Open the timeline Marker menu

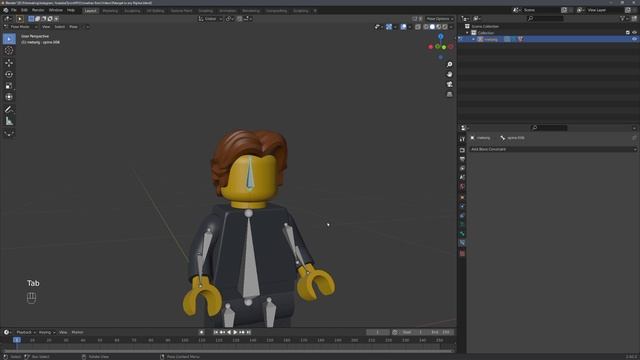pos(77,332)
